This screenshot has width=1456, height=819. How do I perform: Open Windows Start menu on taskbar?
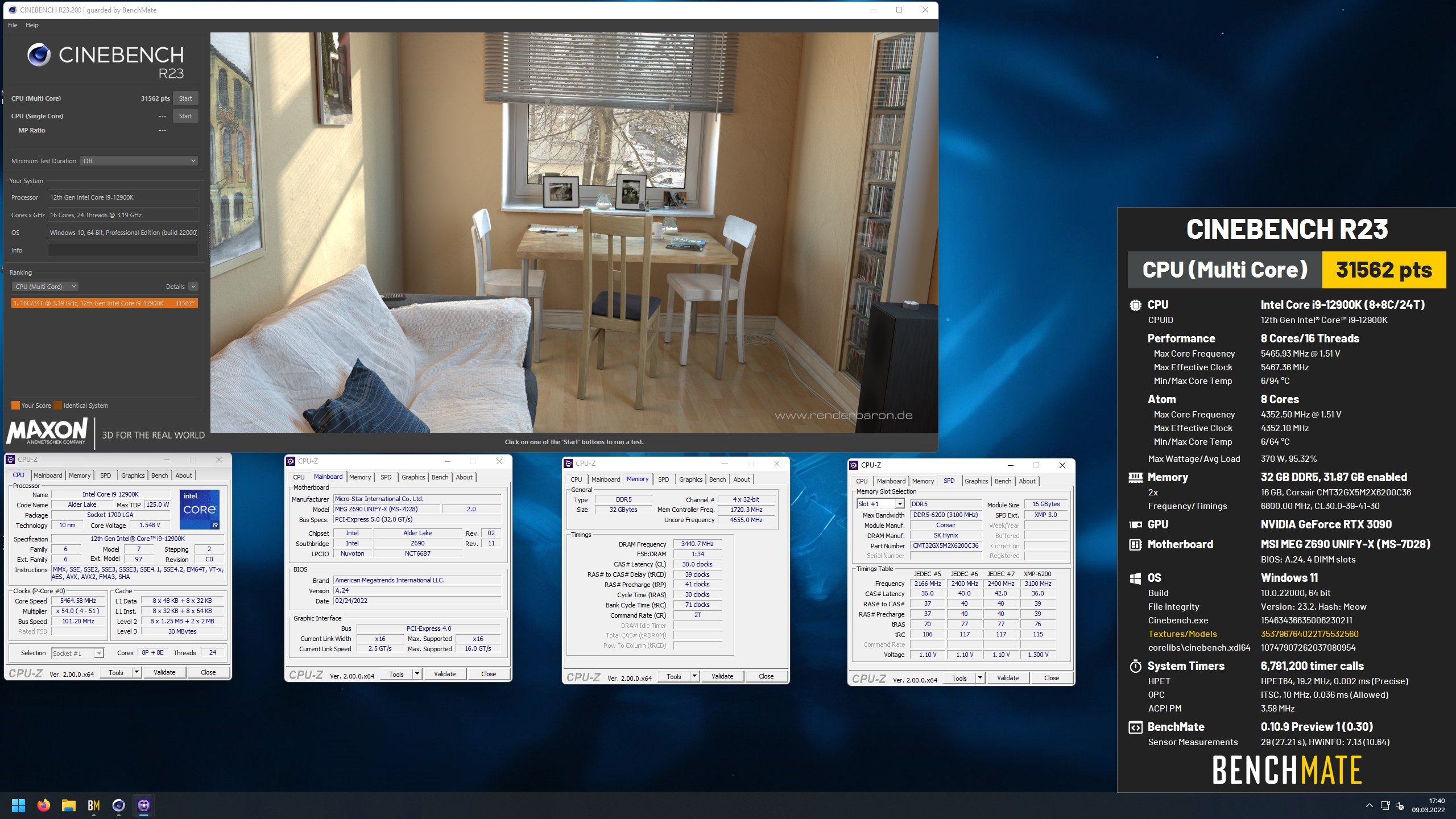pos(18,805)
